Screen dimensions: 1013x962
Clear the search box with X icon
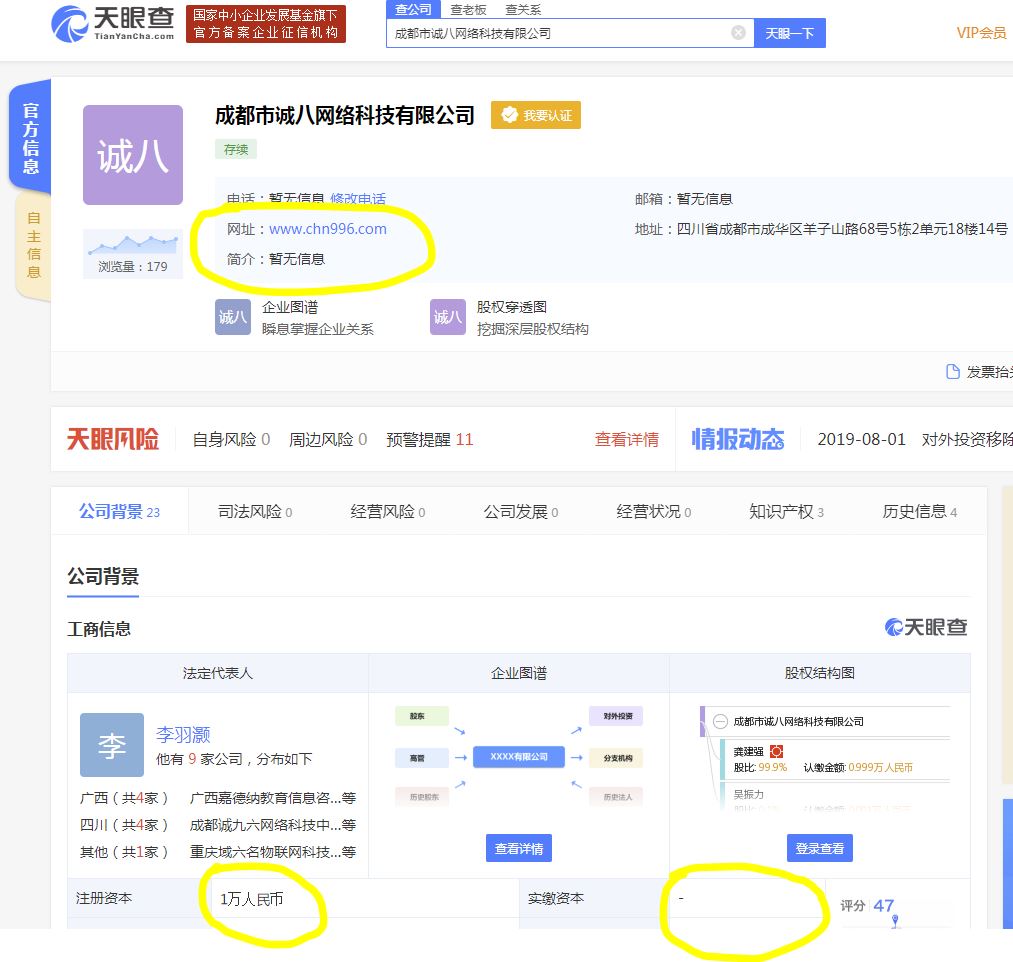pos(738,33)
